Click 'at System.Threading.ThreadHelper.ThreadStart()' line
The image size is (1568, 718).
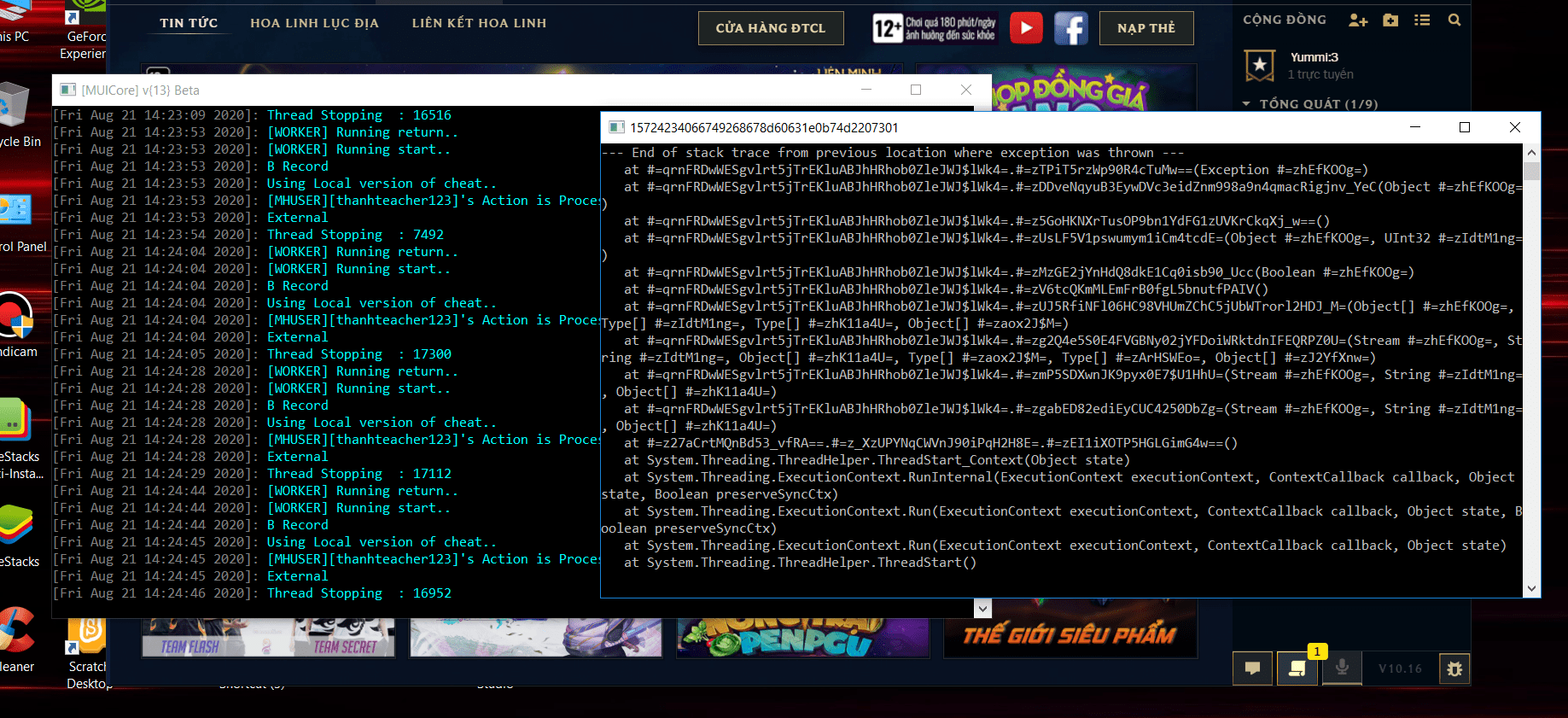click(x=800, y=563)
